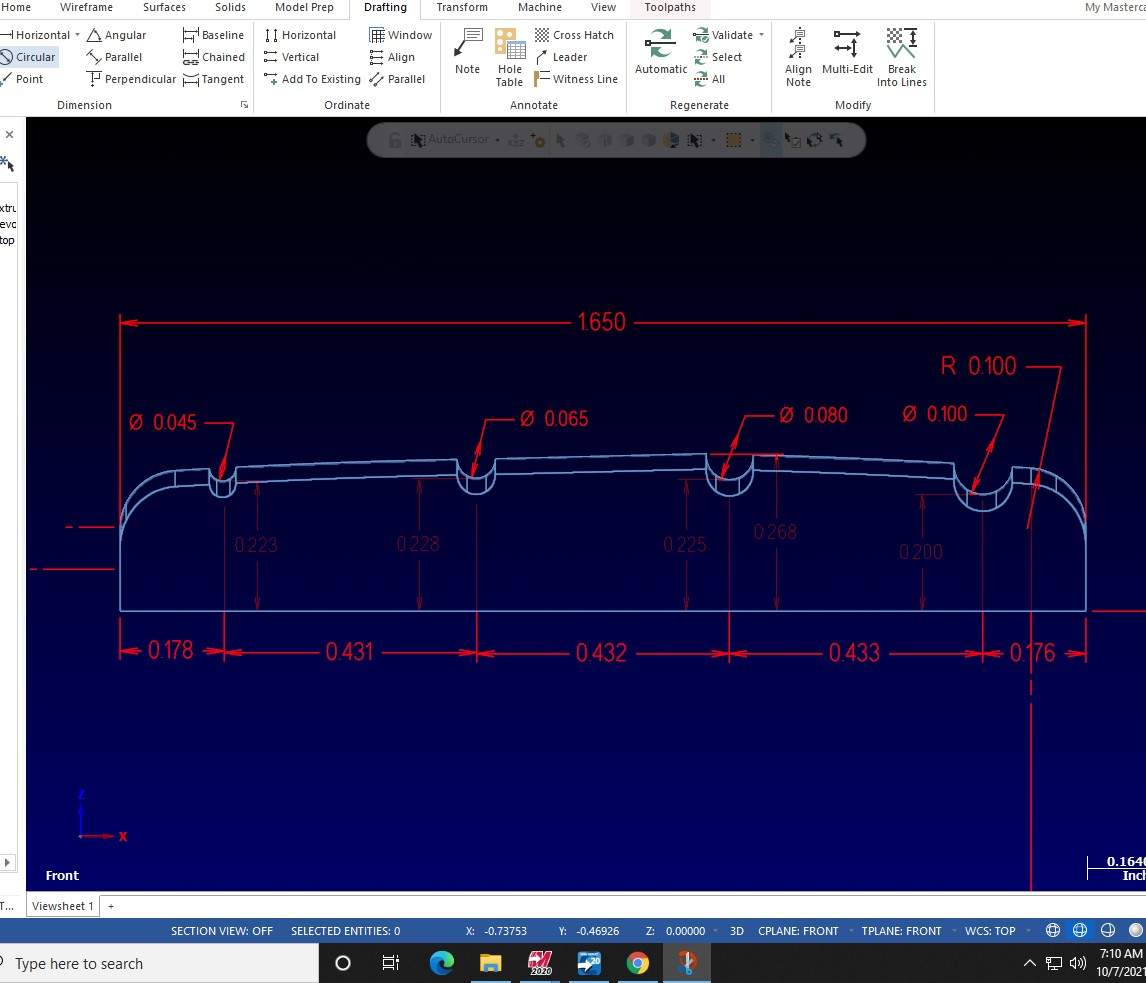Screen dimensions: 1146x983
Task: Choose the Baseline dimension tool
Action: 213,35
